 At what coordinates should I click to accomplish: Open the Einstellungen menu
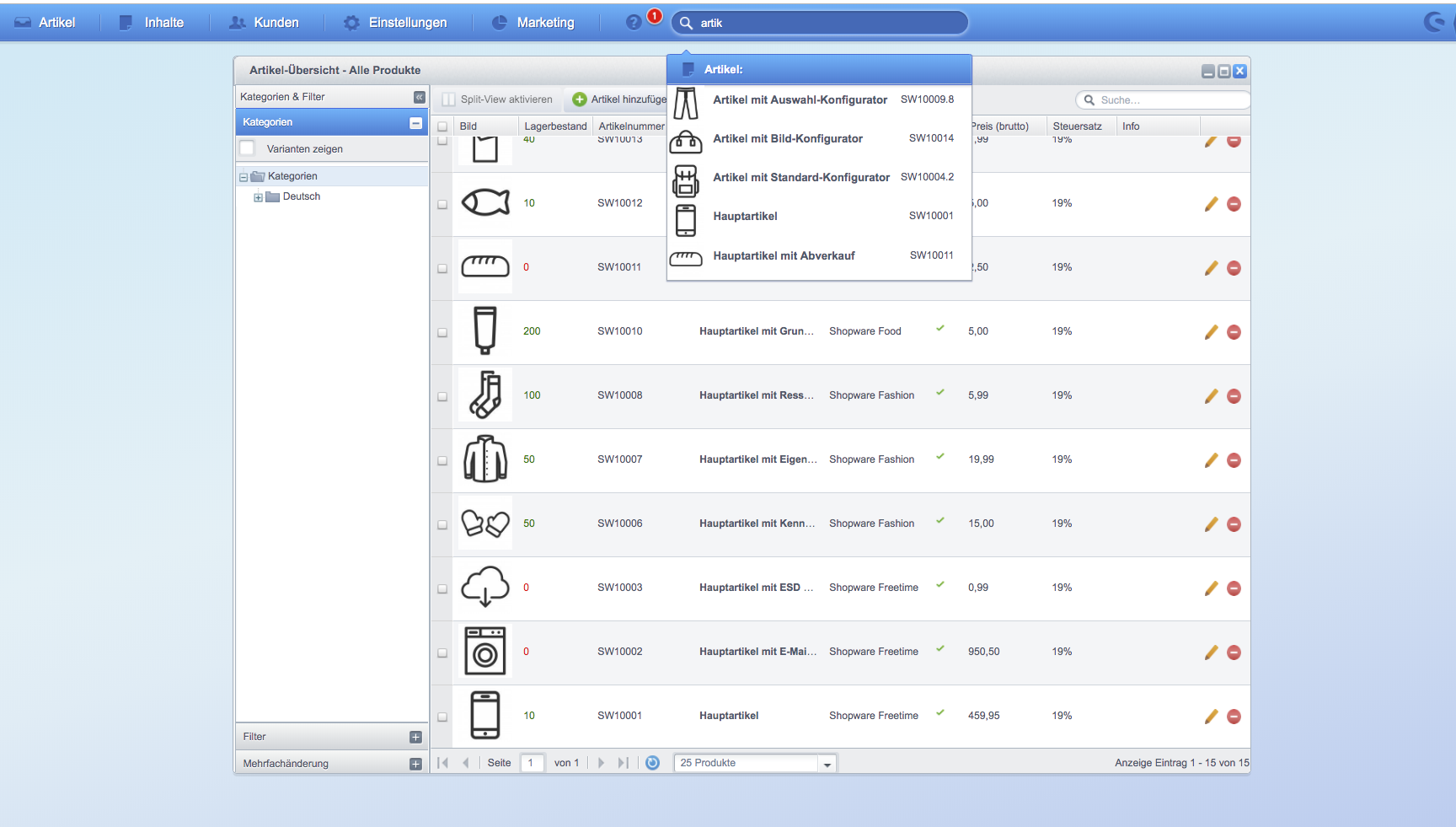[396, 23]
